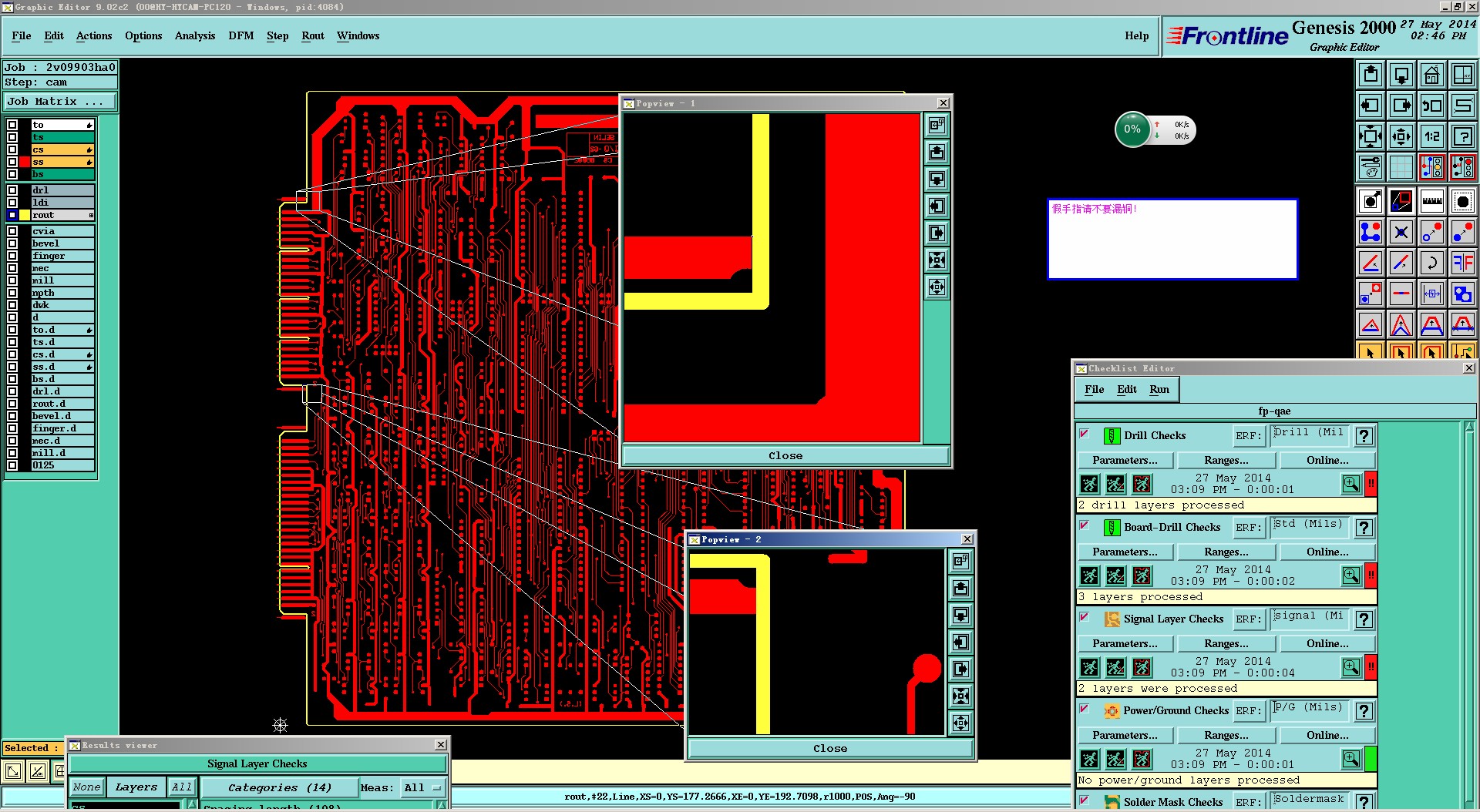Open the Job Matrix selector
This screenshot has width=1480, height=812.
(x=60, y=102)
